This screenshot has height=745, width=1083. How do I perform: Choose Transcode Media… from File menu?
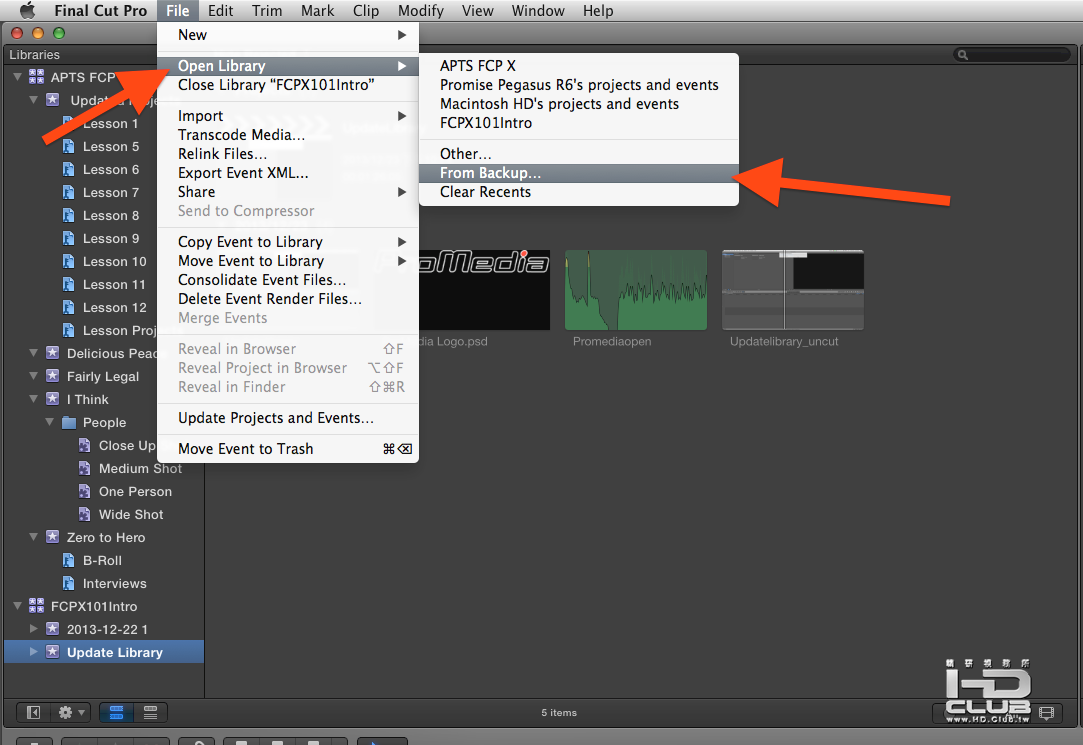click(287, 135)
